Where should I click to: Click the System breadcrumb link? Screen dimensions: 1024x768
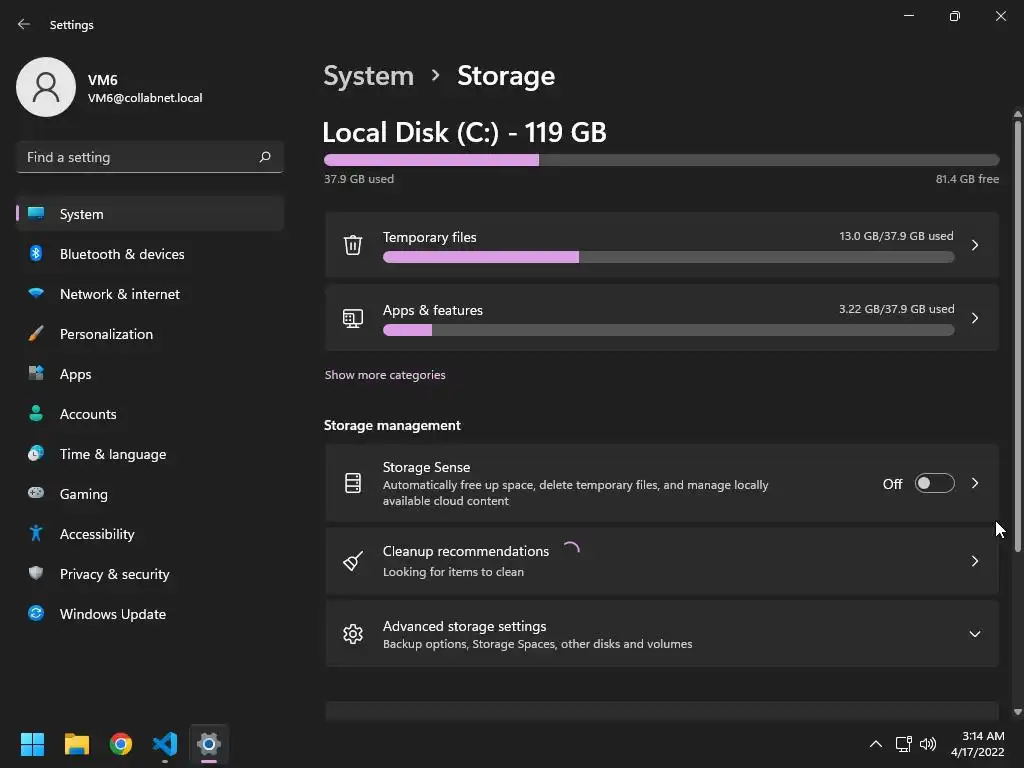pyautogui.click(x=368, y=76)
